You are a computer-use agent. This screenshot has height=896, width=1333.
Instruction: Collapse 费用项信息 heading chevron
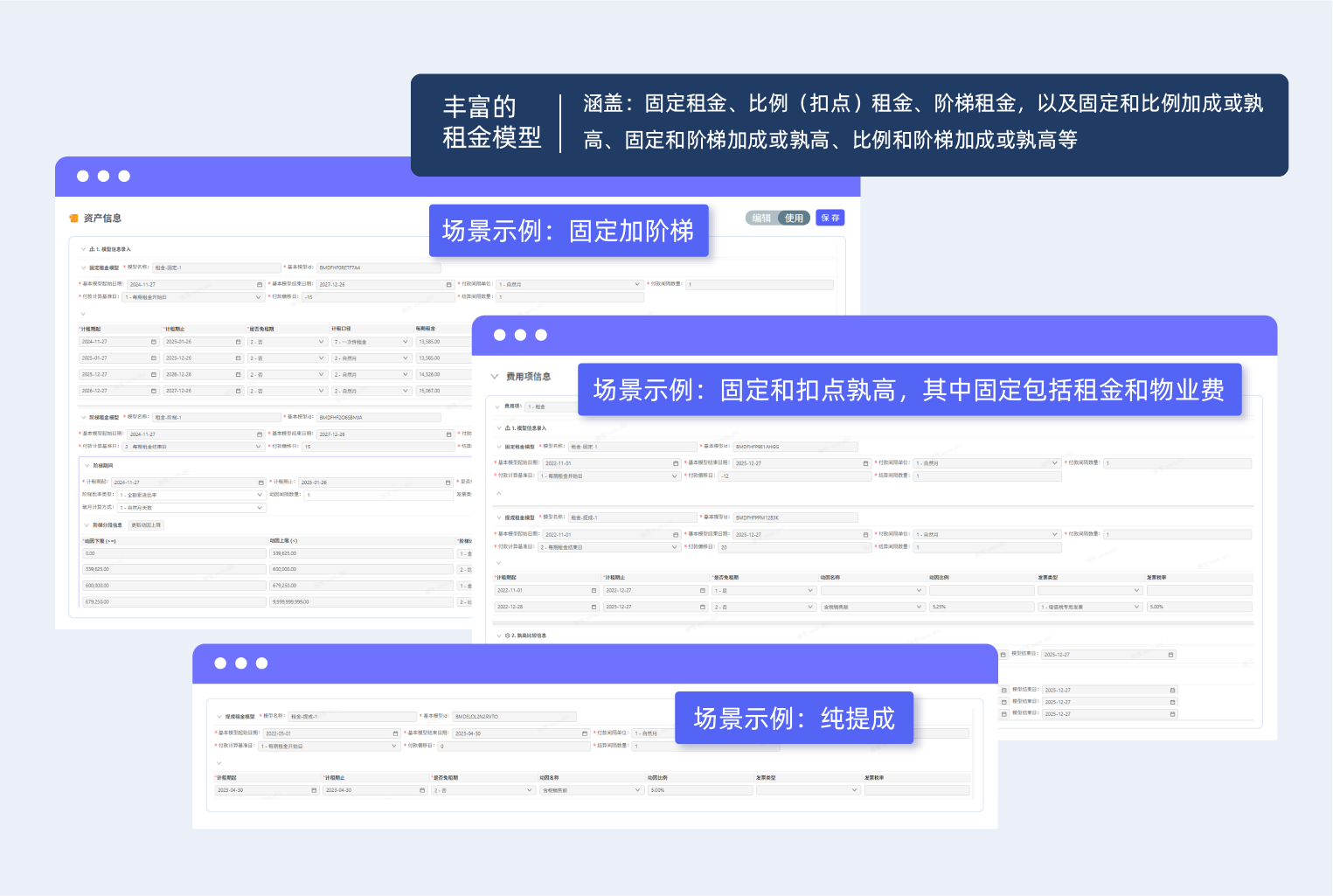[x=495, y=377]
